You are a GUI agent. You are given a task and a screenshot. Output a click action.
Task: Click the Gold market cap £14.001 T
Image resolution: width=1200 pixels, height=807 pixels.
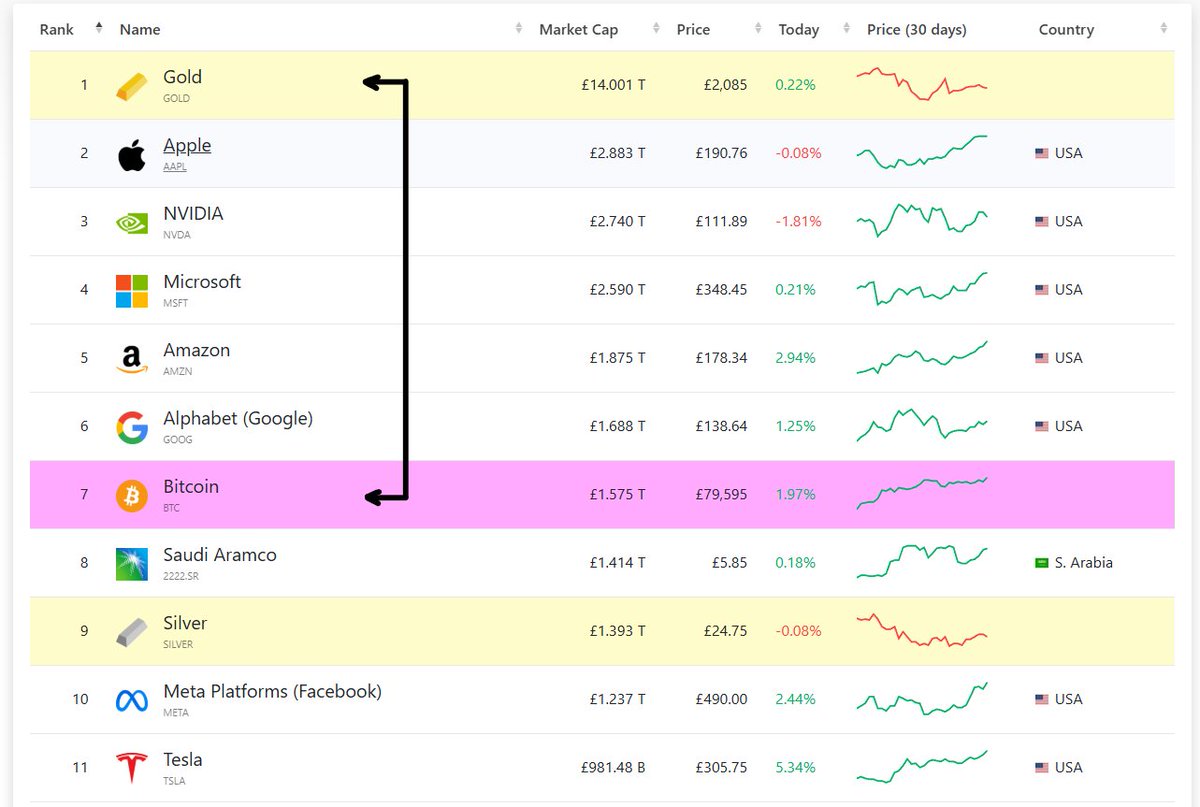click(x=613, y=85)
